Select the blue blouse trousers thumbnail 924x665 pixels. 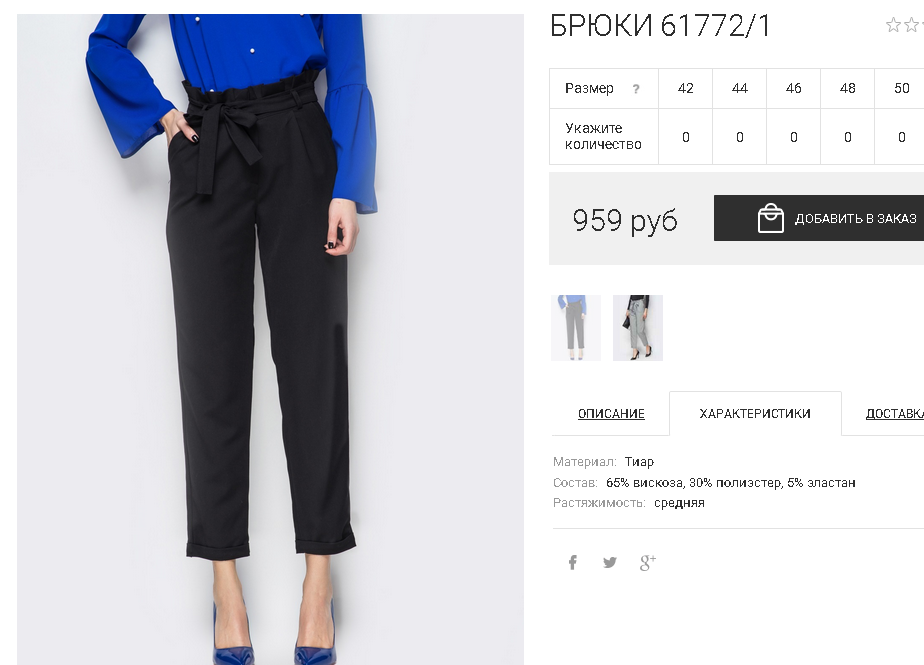[576, 328]
